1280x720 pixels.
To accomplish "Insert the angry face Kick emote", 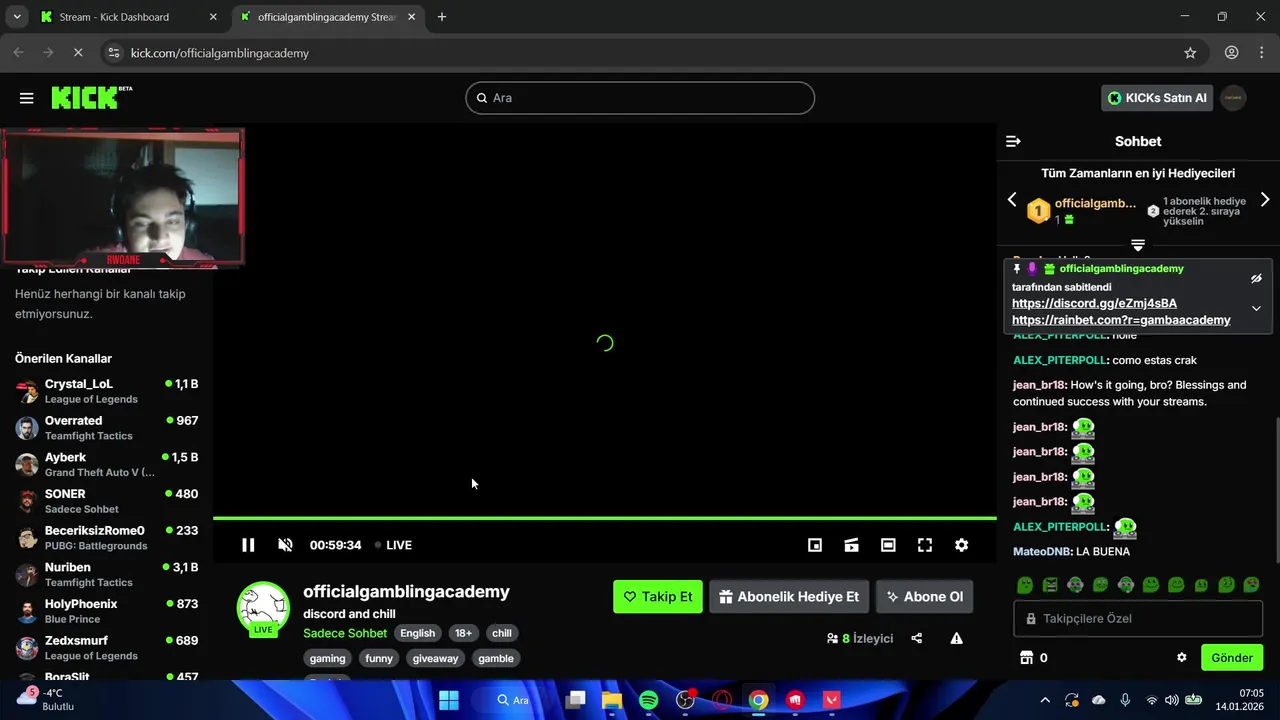I will tap(1050, 585).
